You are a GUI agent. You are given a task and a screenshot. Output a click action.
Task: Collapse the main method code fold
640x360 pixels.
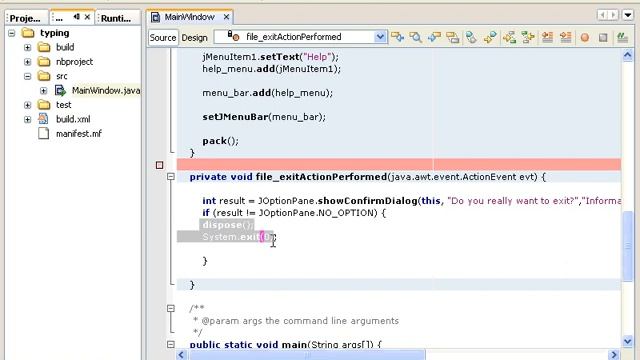coord(171,344)
